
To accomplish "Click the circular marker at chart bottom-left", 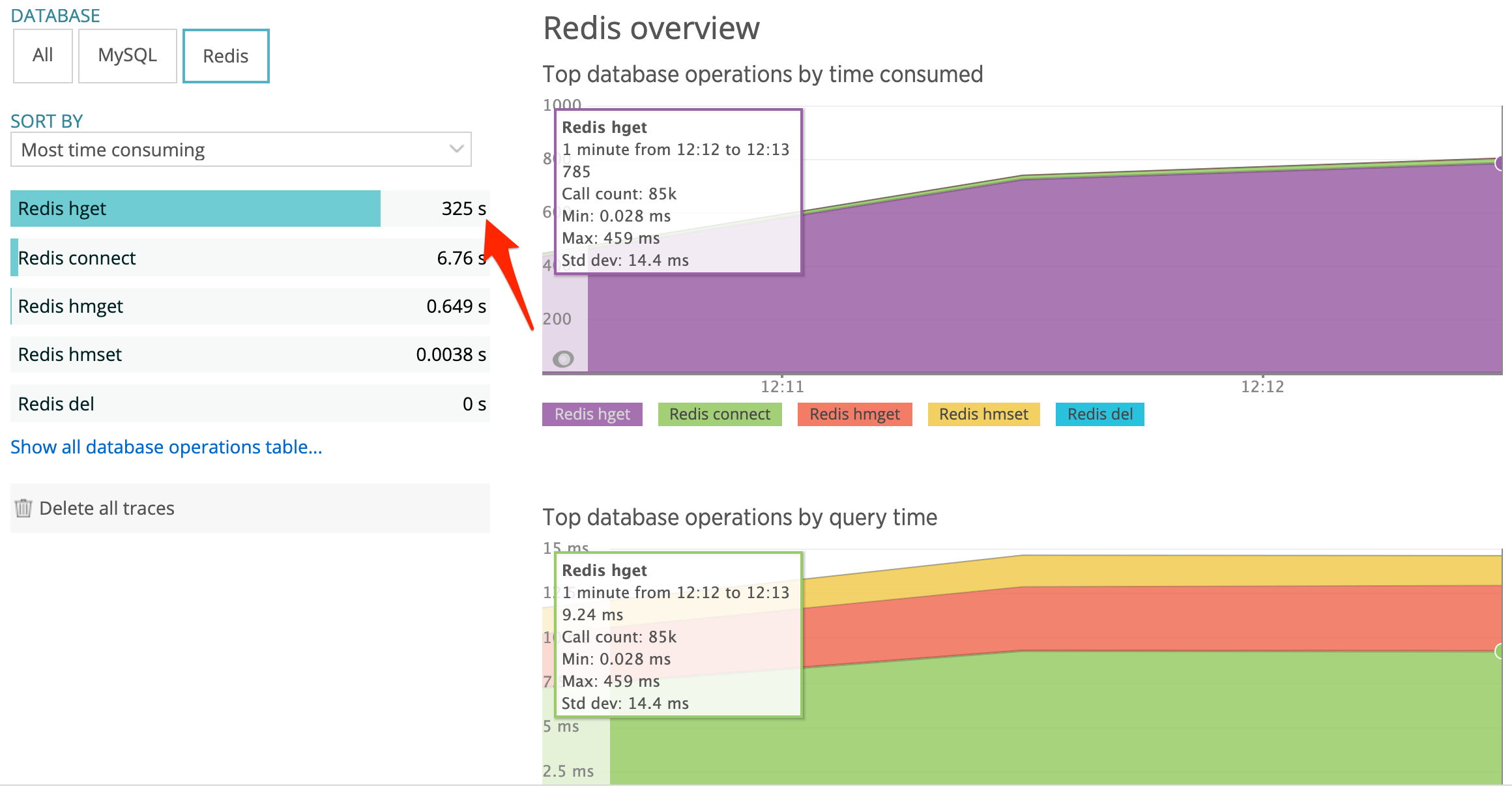I will [x=563, y=359].
